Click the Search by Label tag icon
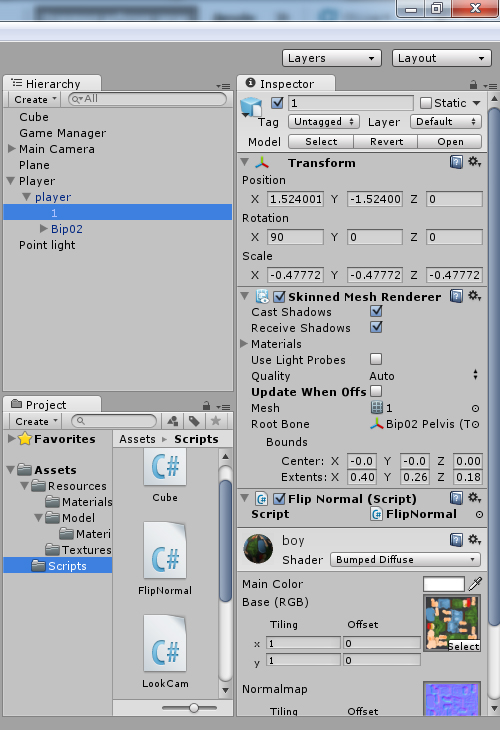The width and height of the screenshot is (500, 730). click(x=194, y=421)
